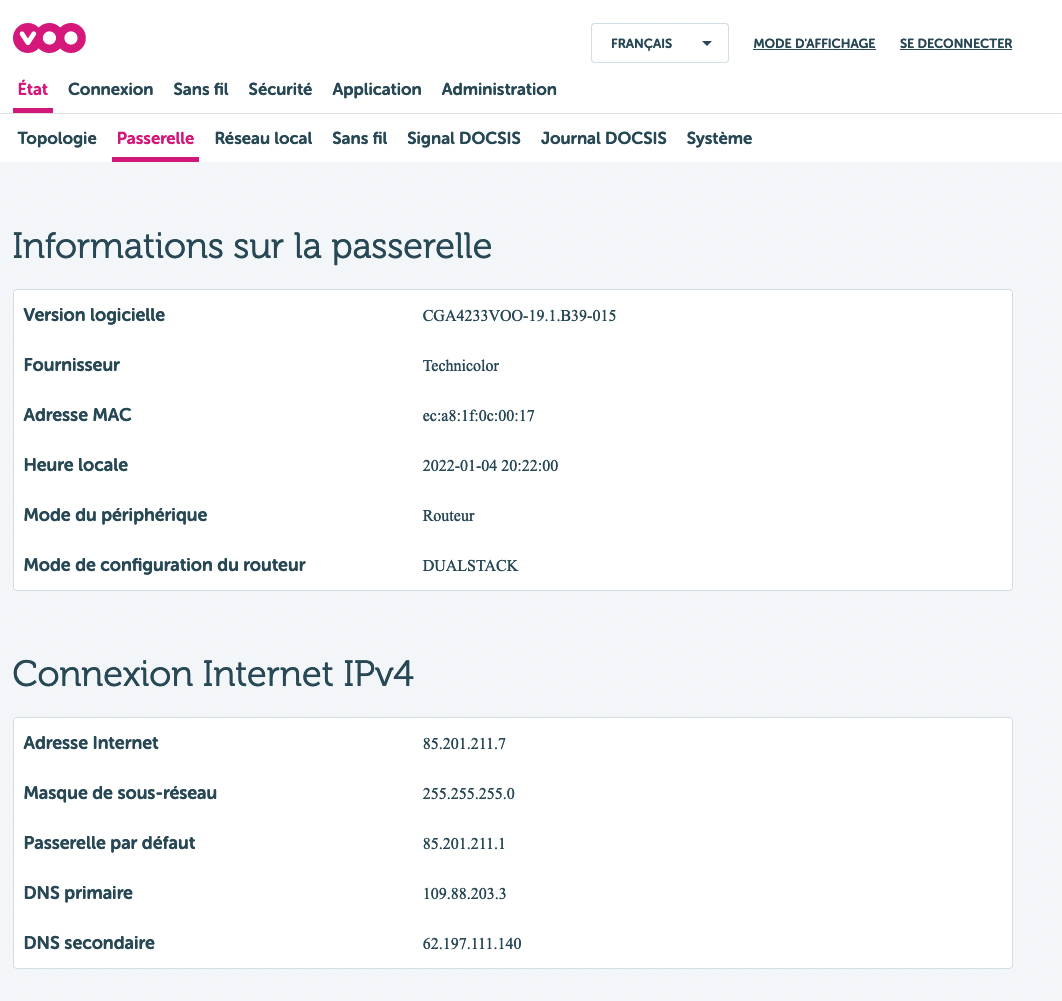
Task: View the Signal DOCSIS tab
Action: coord(464,138)
